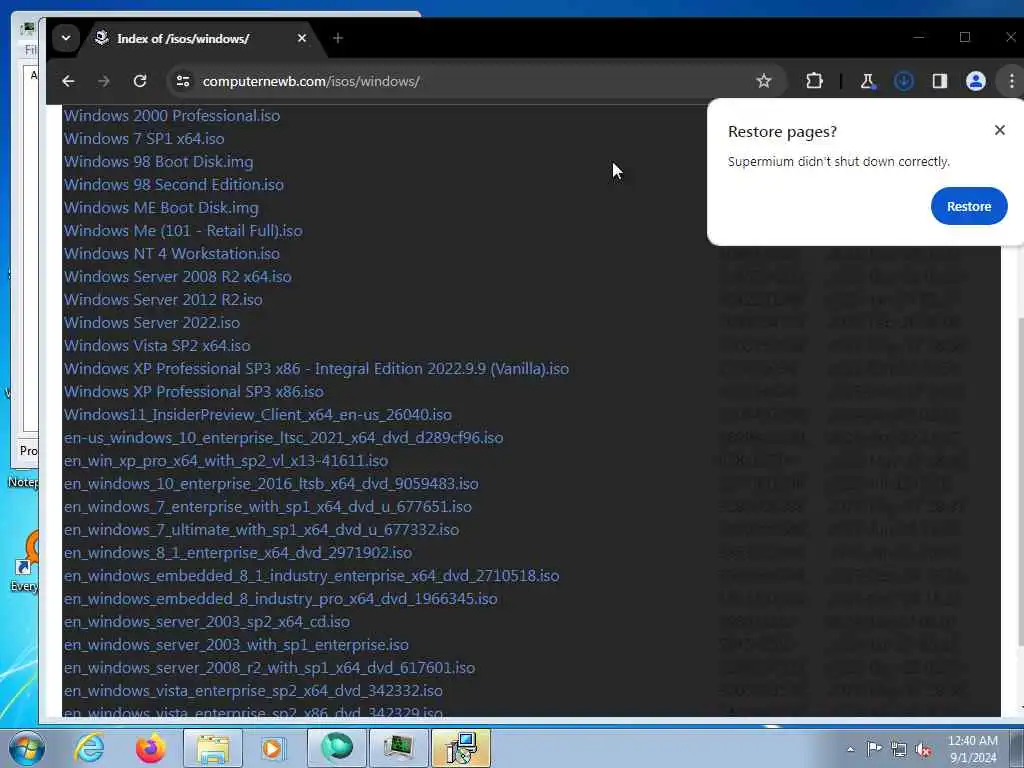The width and height of the screenshot is (1024, 768).
Task: Open Windows Server 2012 R2.iso link
Action: (x=163, y=300)
